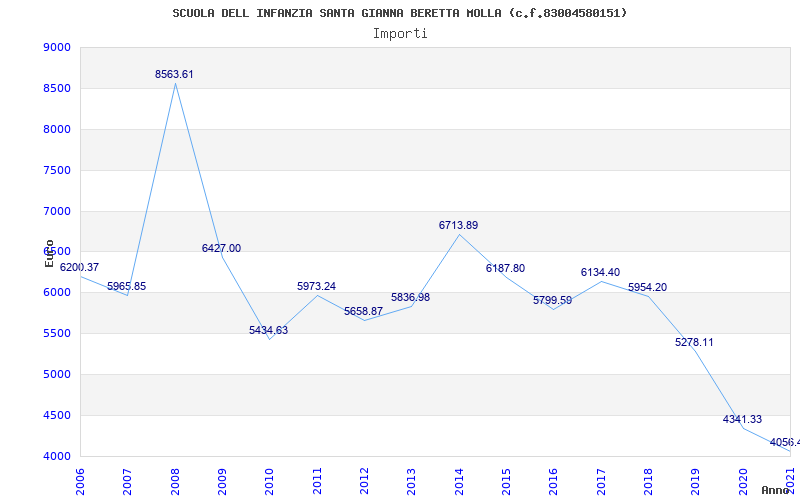Select the 2006 x-axis year label

point(80,479)
